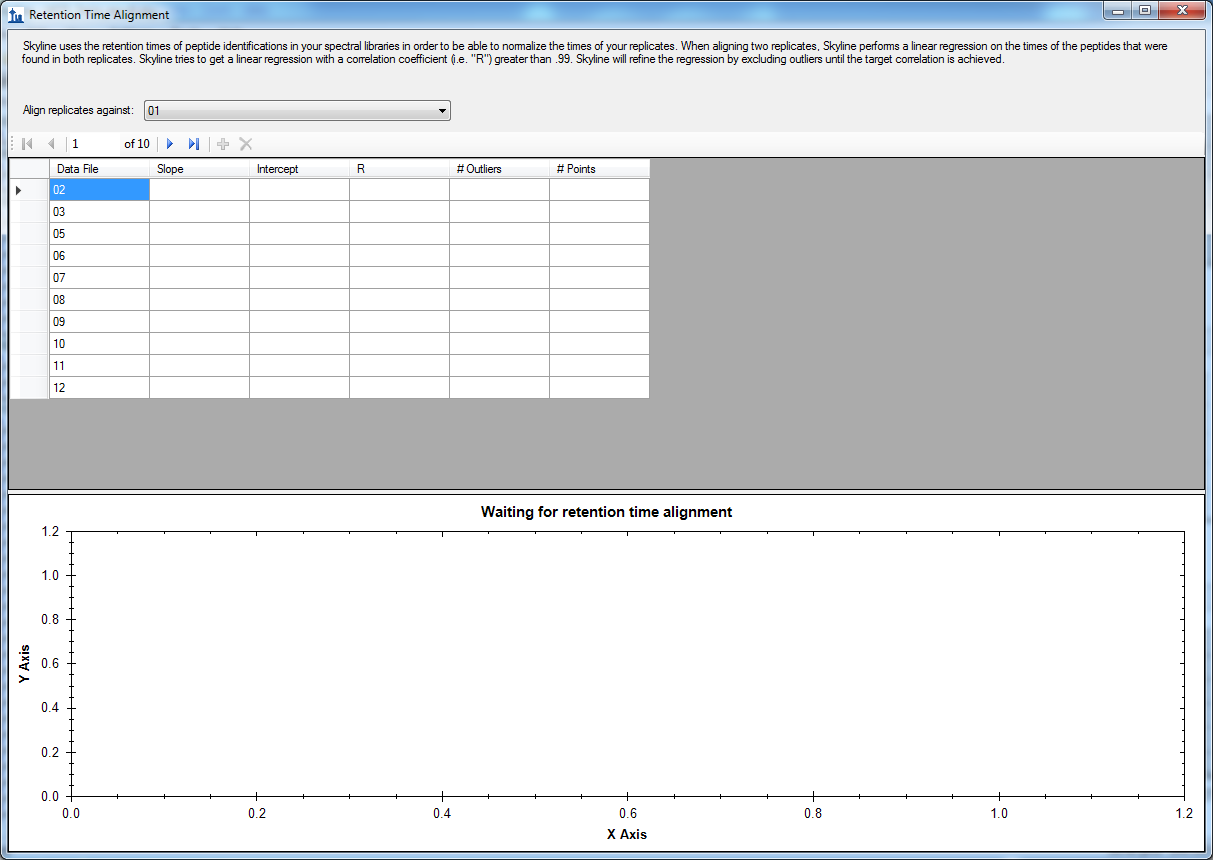Click the delete row X icon
Viewport: 1213px width, 860px height.
coord(246,144)
